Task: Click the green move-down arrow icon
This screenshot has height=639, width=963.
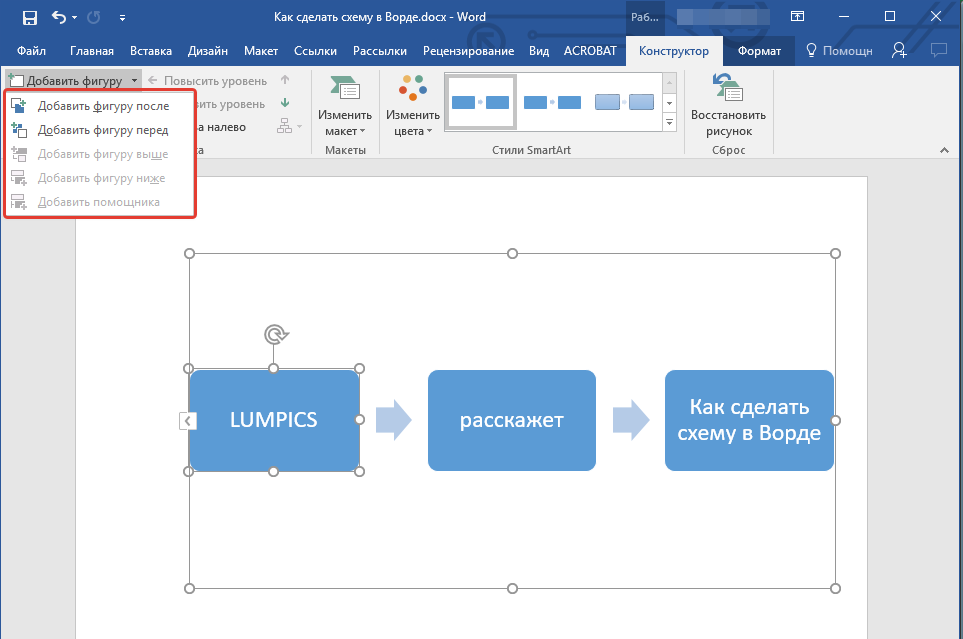Action: point(285,103)
